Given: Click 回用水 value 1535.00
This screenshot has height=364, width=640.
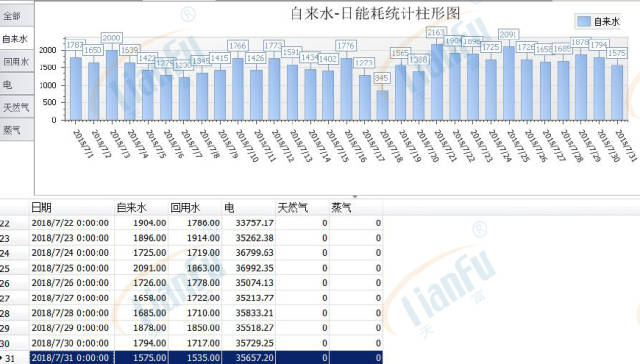Looking at the screenshot, I should point(195,358).
